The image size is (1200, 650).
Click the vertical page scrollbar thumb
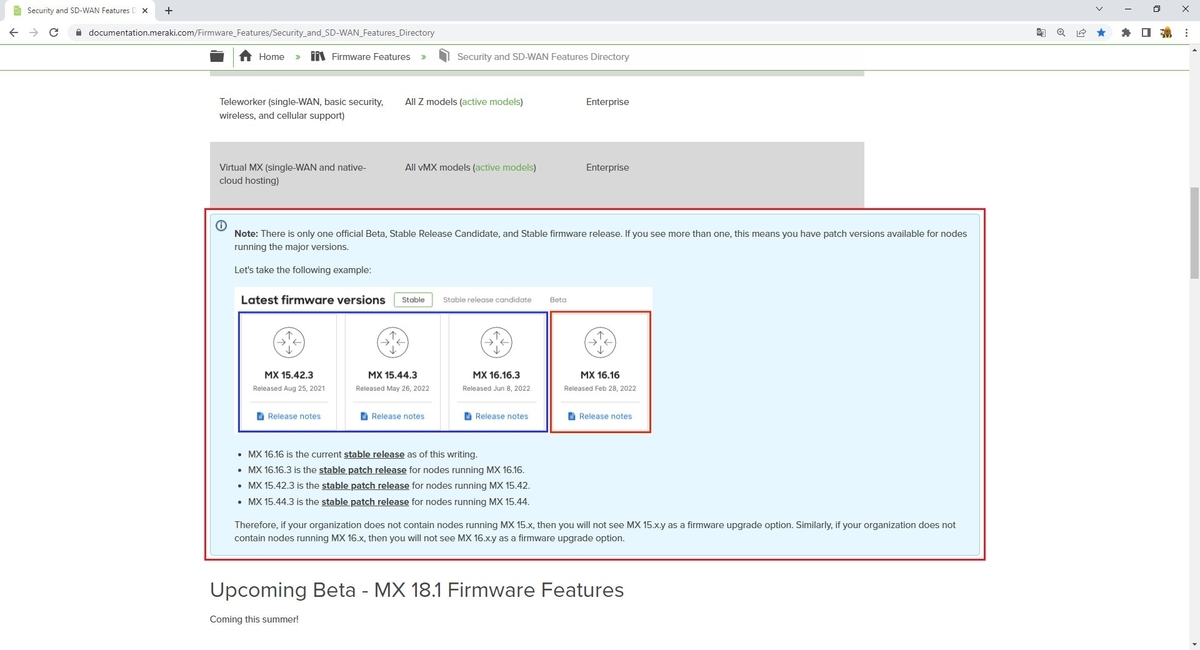(1192, 232)
